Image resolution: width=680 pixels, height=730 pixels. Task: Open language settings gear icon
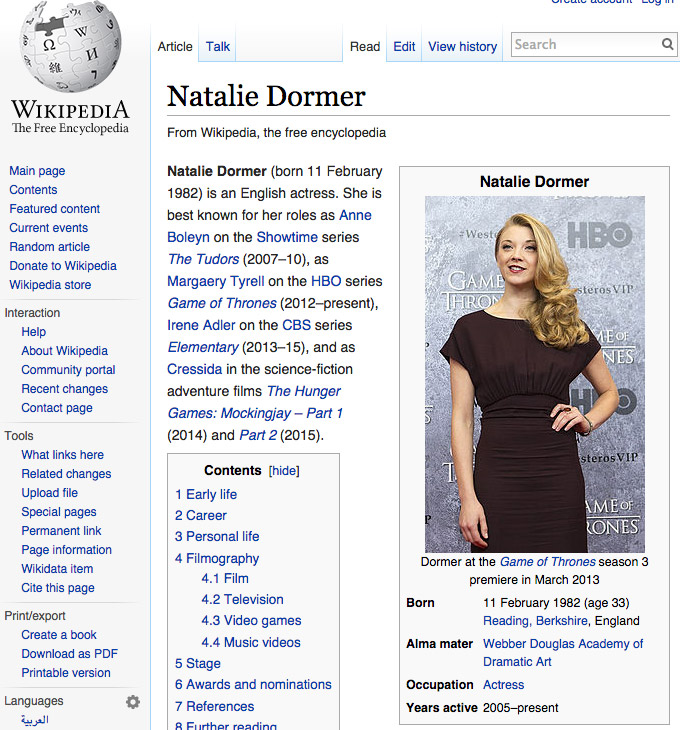[132, 702]
